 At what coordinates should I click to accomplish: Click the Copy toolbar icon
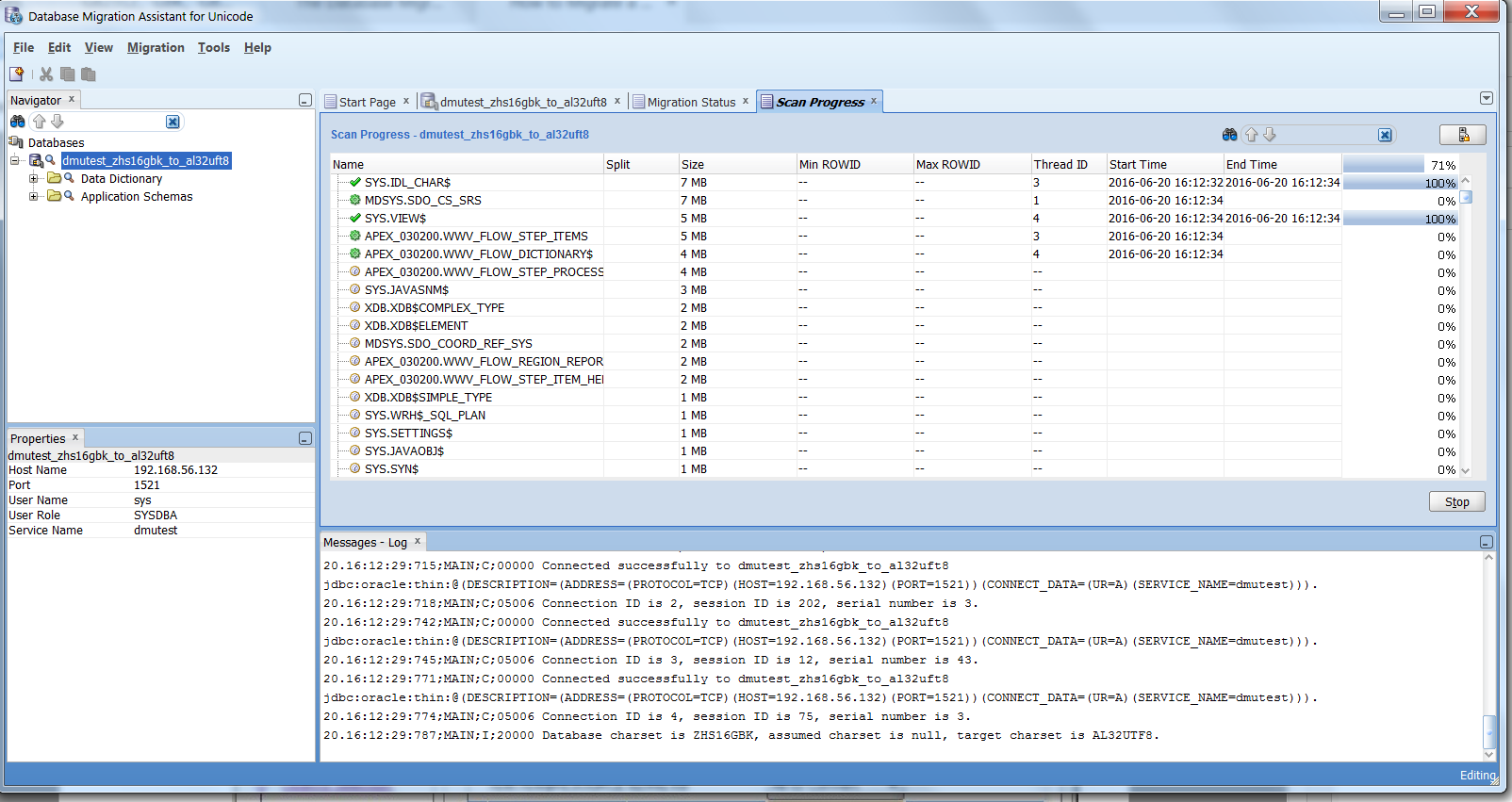click(x=68, y=74)
